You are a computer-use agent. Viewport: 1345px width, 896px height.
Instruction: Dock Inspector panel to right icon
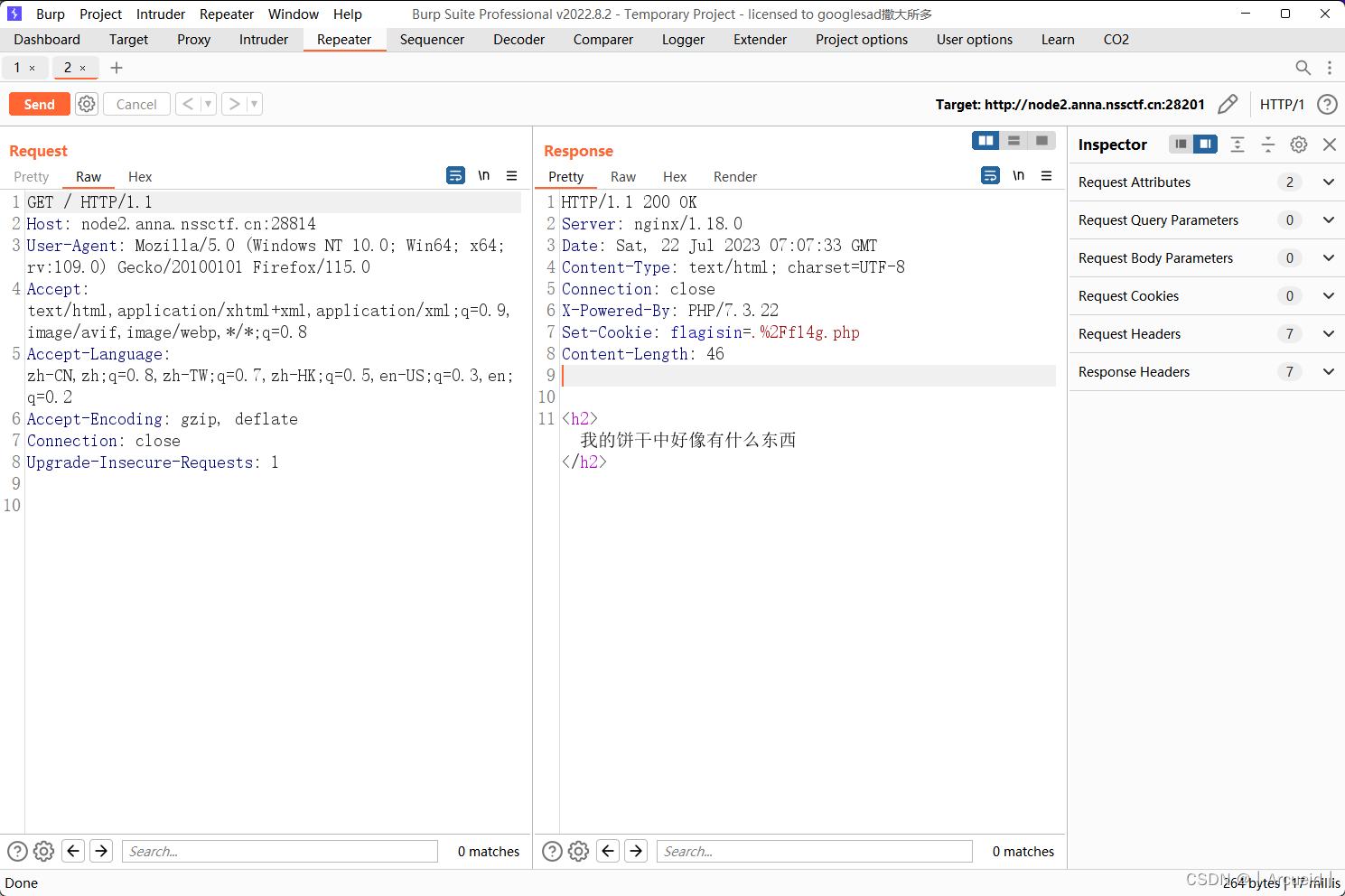[1205, 145]
